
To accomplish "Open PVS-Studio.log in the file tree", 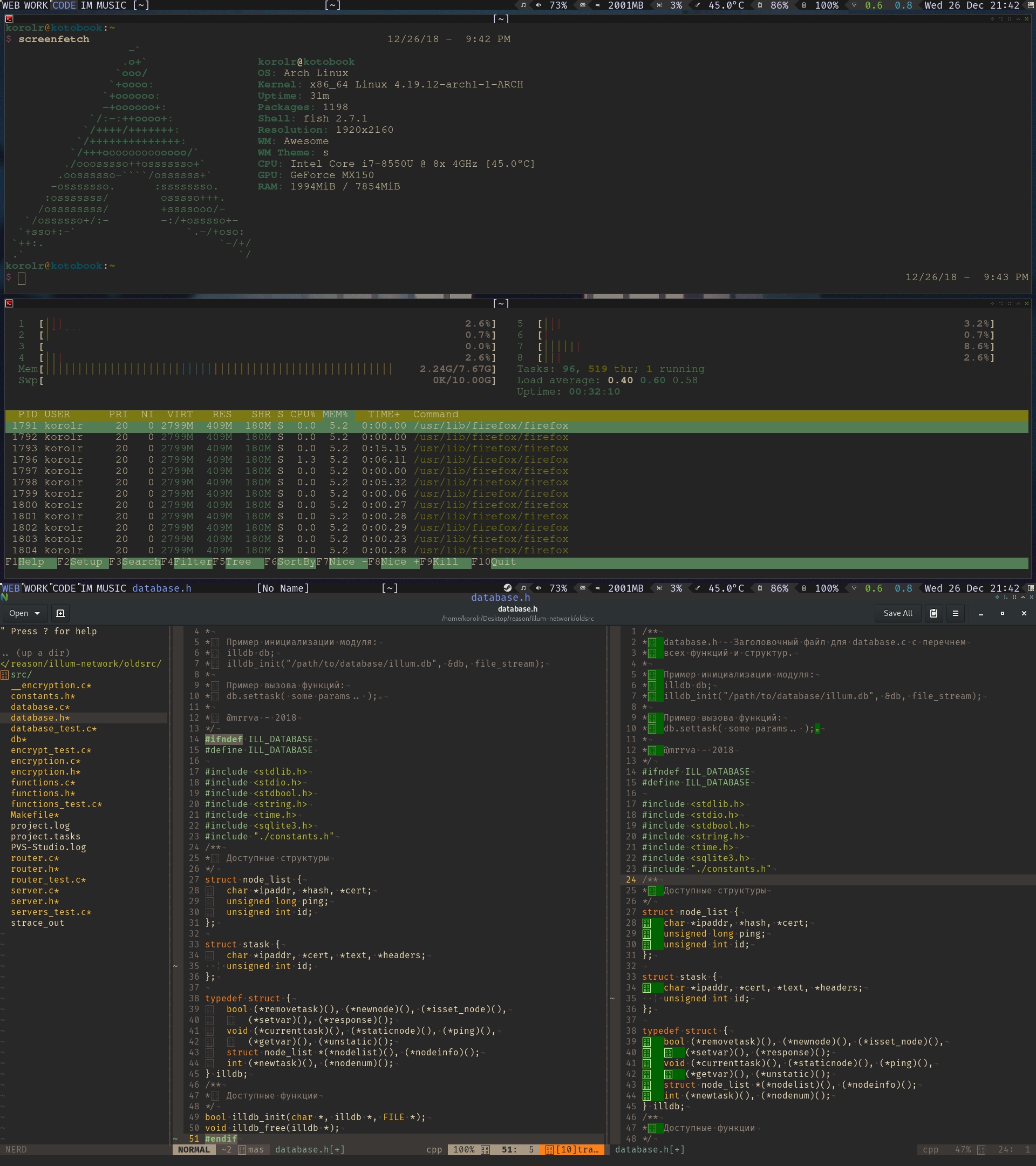I will click(48, 847).
